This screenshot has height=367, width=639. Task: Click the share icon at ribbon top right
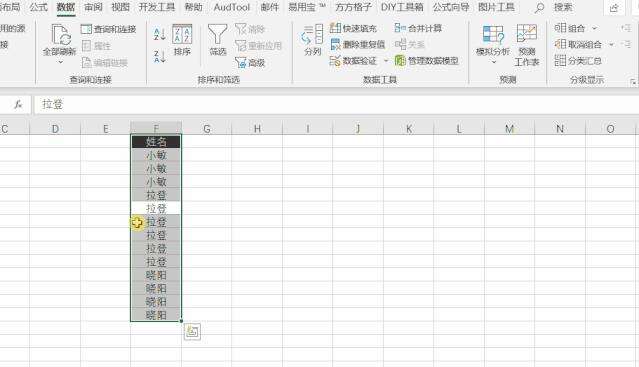[x=614, y=8]
